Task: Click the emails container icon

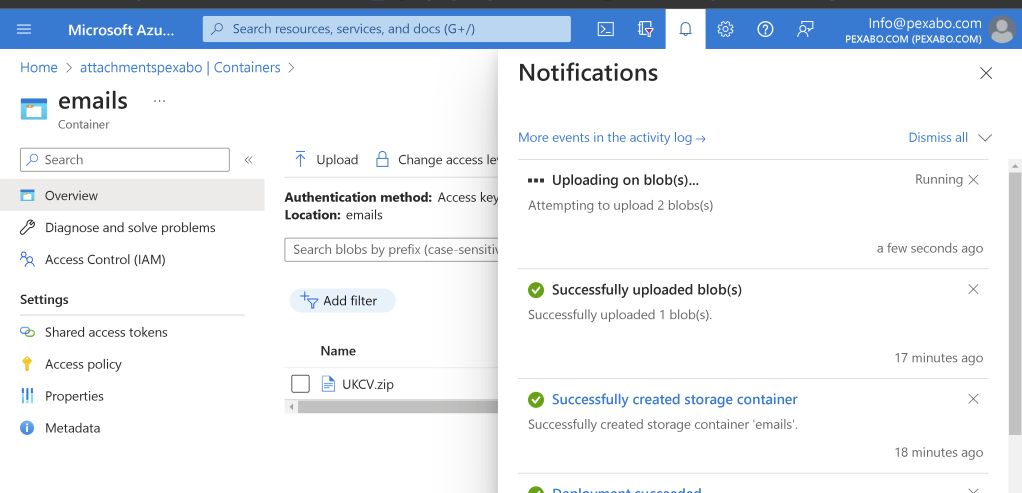Action: [x=34, y=109]
